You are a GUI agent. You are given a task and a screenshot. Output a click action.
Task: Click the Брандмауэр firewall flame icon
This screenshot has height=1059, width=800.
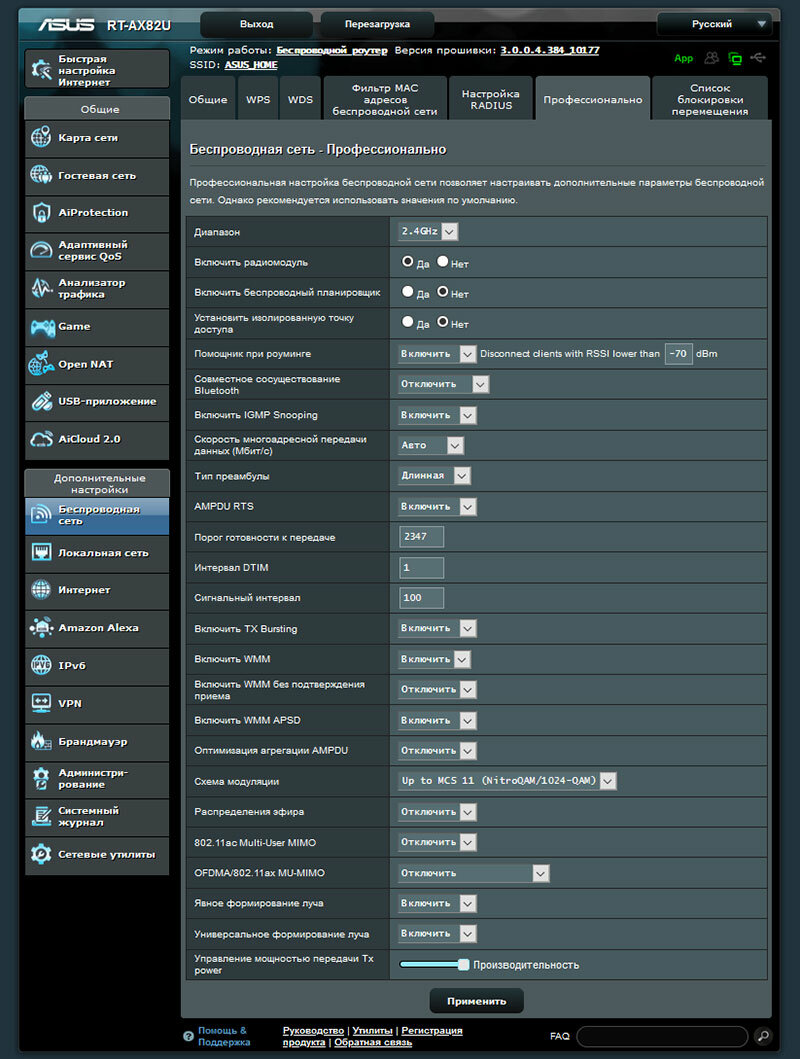coord(41,741)
